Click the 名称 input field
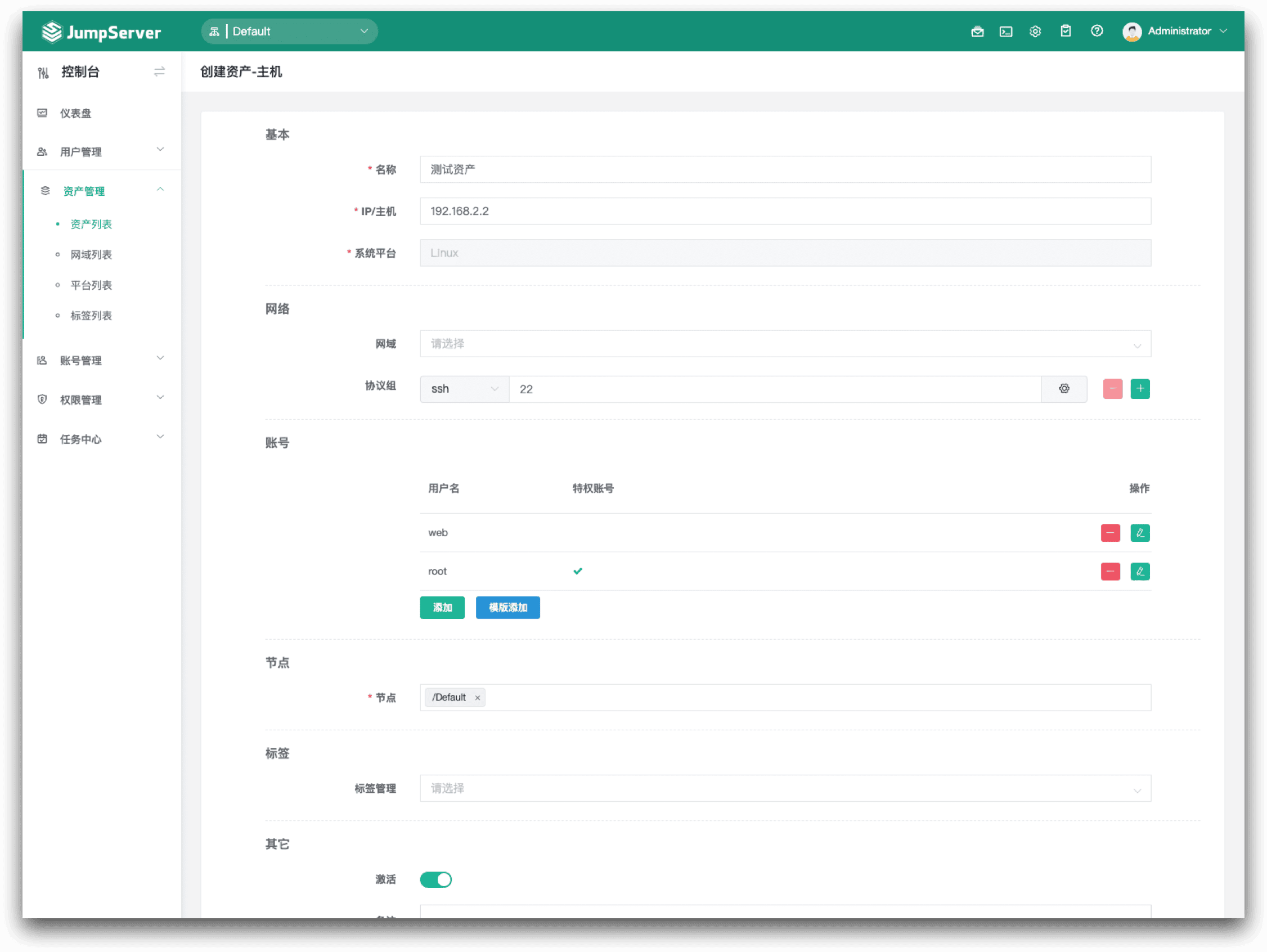The height and width of the screenshot is (952, 1267). click(785, 169)
